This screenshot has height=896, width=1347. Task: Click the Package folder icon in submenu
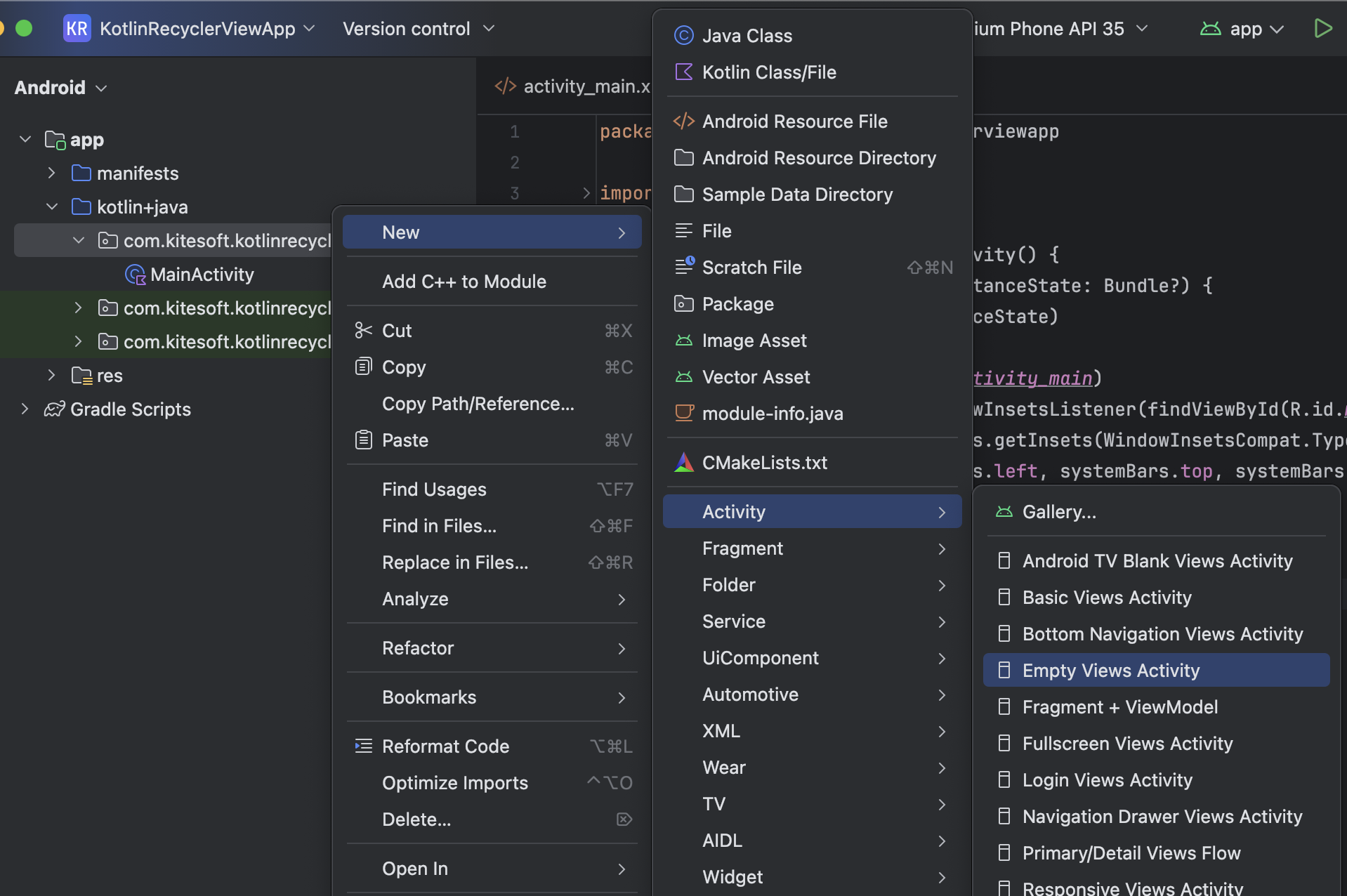(683, 304)
